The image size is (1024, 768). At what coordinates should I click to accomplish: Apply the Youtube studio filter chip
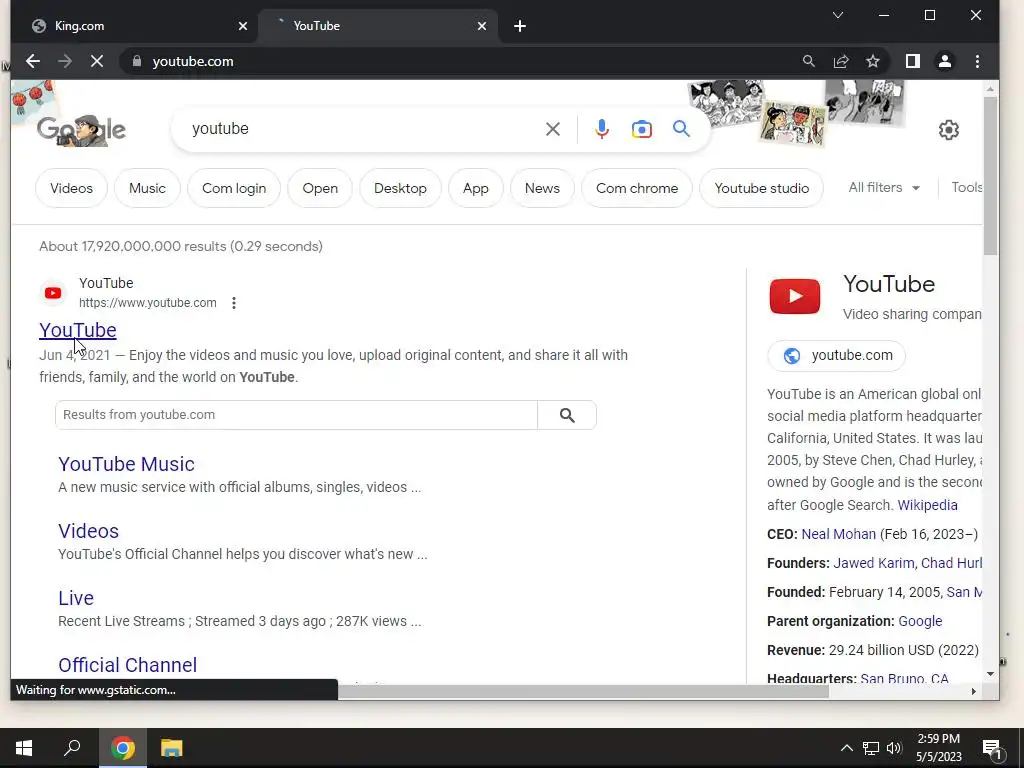tap(761, 188)
